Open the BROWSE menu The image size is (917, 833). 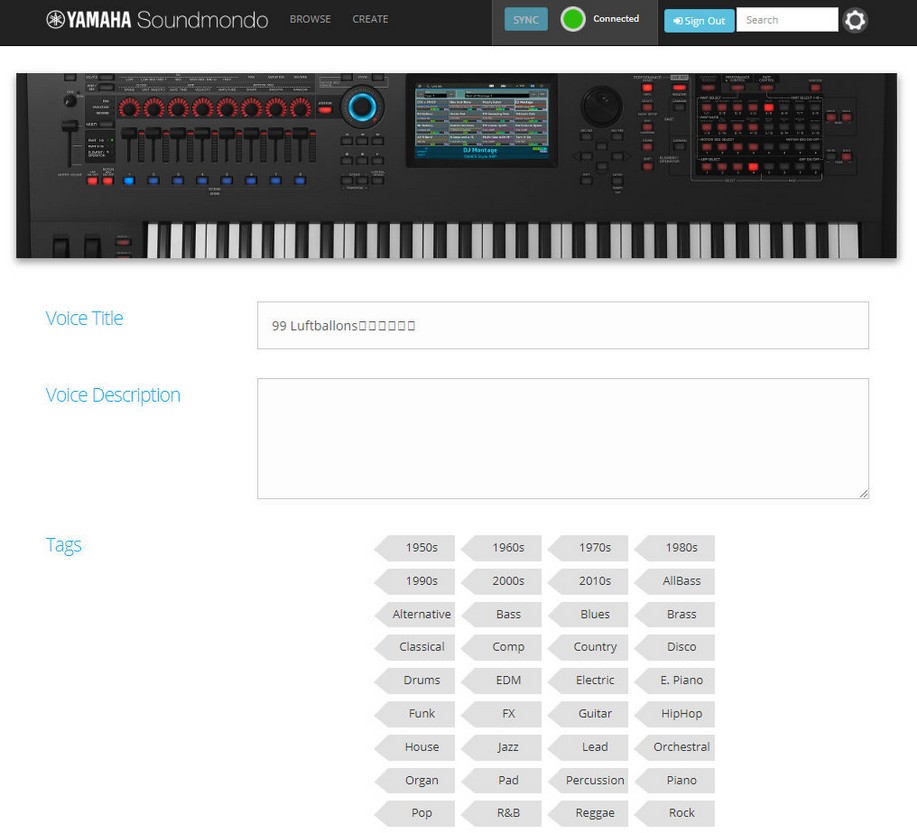click(x=310, y=19)
